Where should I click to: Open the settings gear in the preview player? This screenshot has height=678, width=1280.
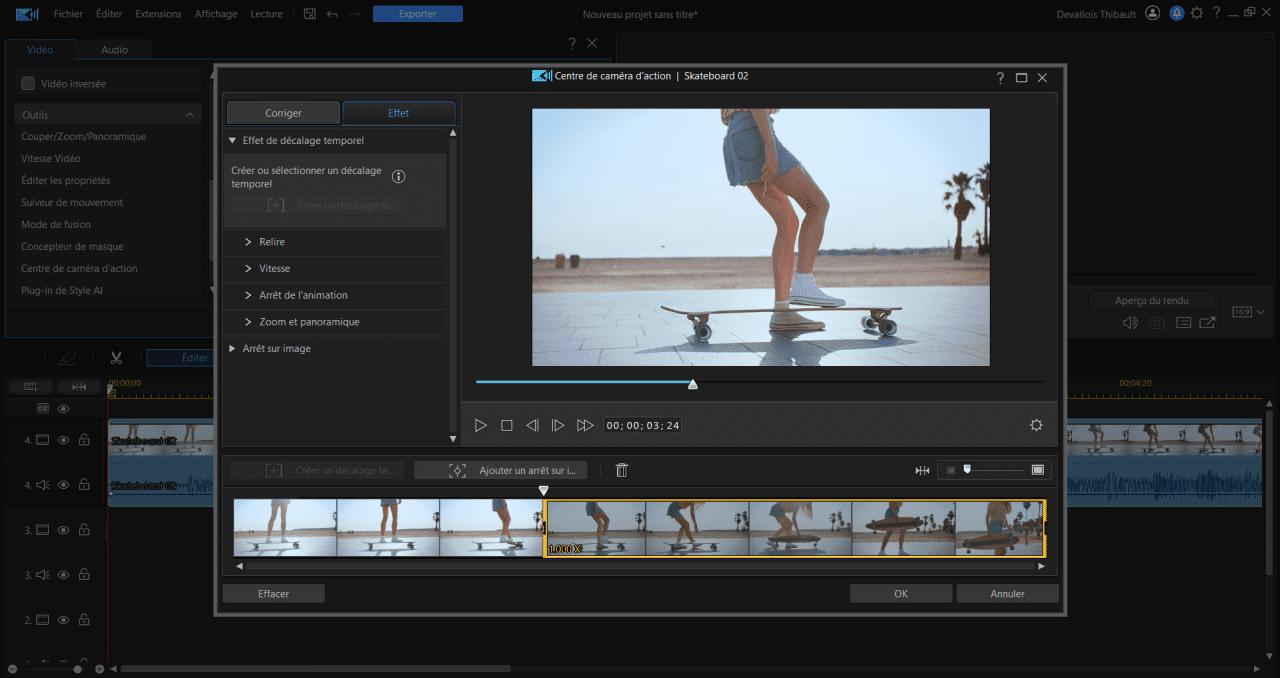pos(1035,424)
